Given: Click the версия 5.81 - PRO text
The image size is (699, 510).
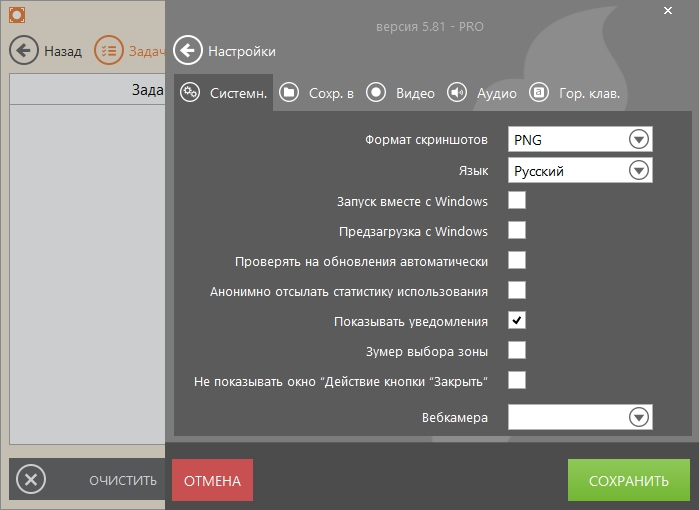Looking at the screenshot, I should pyautogui.click(x=430, y=27).
